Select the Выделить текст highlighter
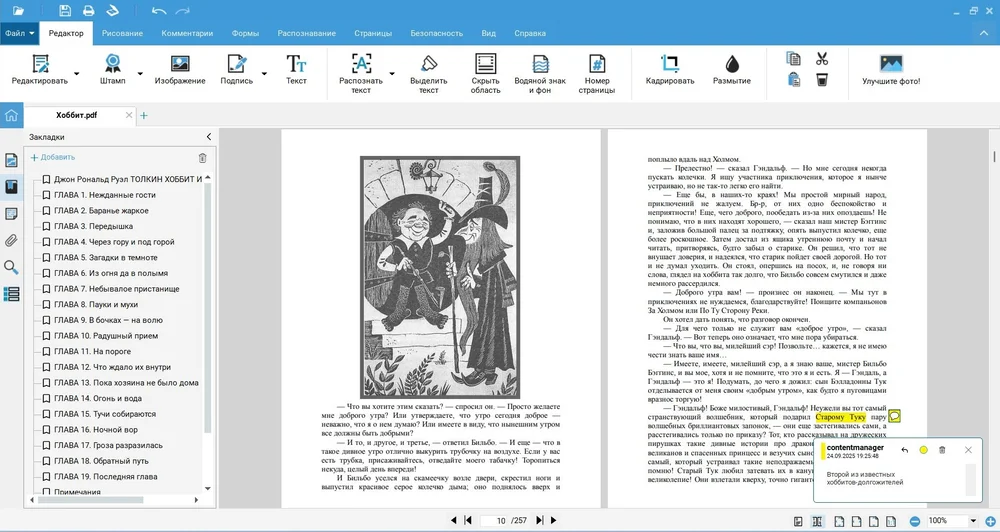Viewport: 1000px width, 532px height. 429,74
